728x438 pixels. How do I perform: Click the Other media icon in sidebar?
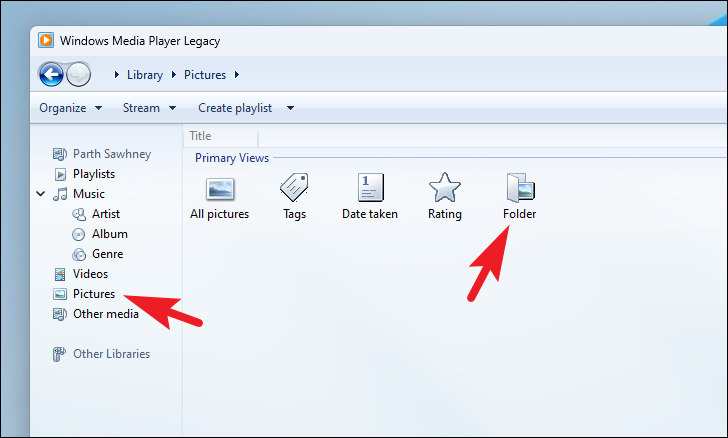60,314
